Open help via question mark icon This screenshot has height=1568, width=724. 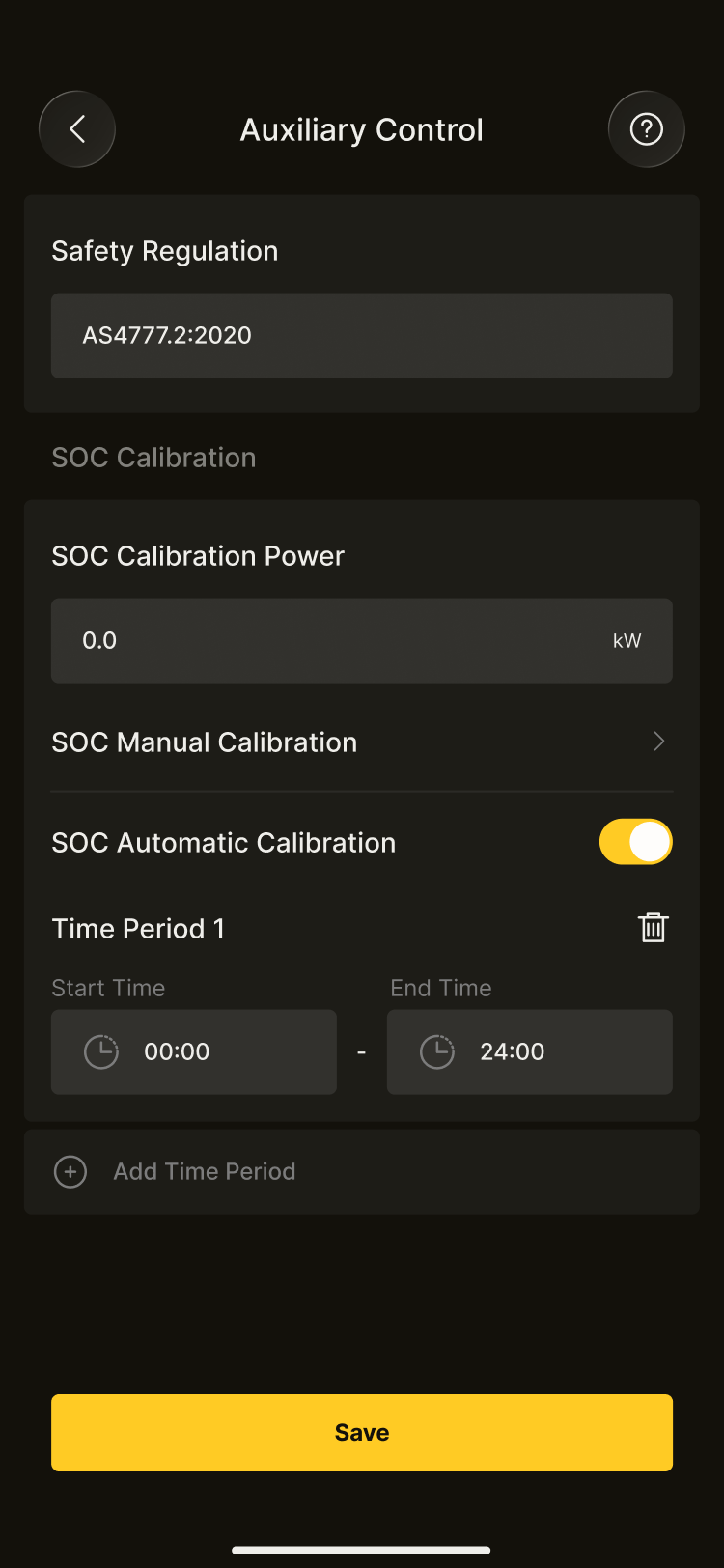646,129
